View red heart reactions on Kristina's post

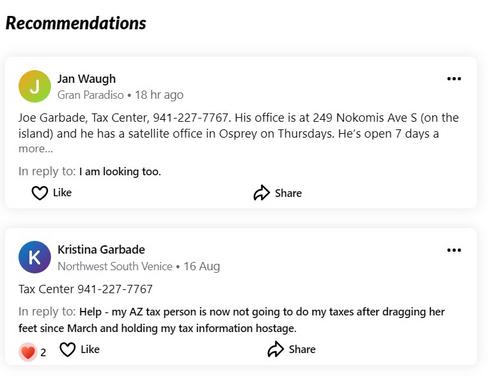28,352
